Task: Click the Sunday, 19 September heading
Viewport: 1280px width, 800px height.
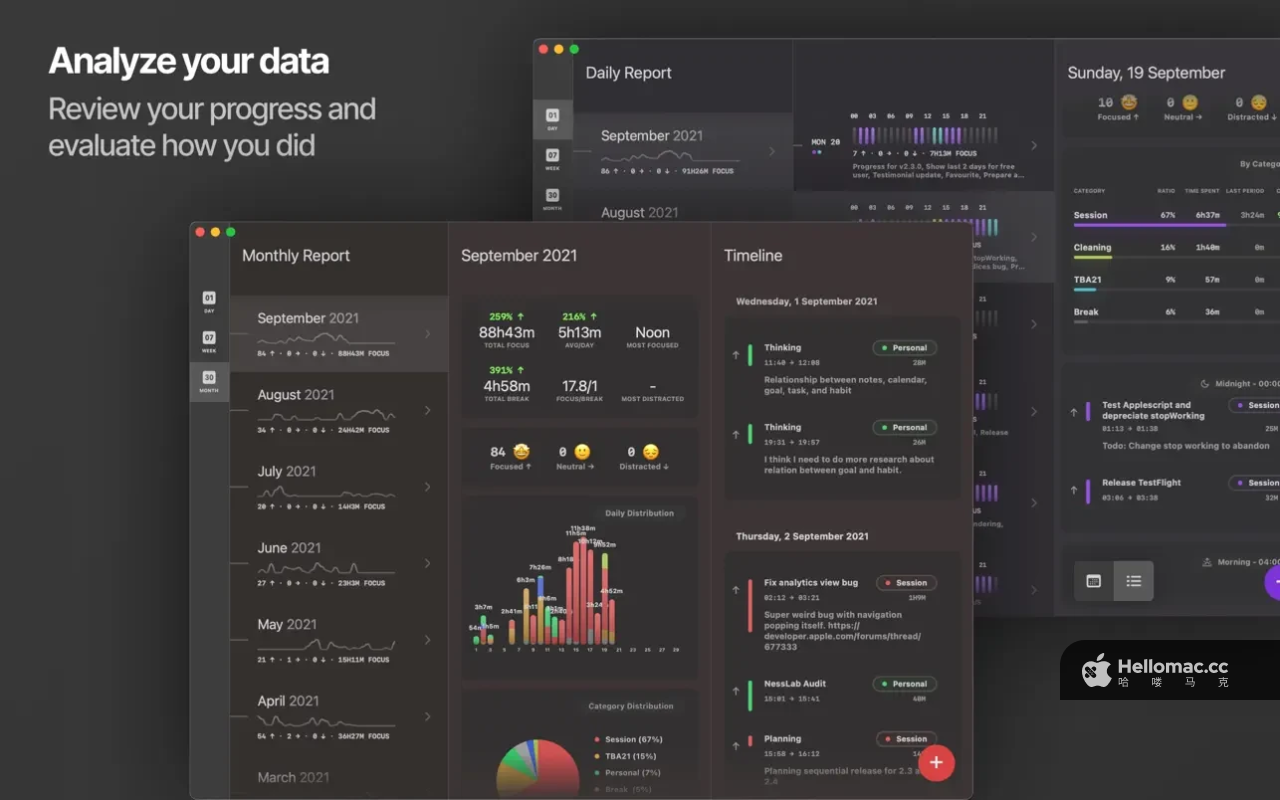Action: (1146, 73)
